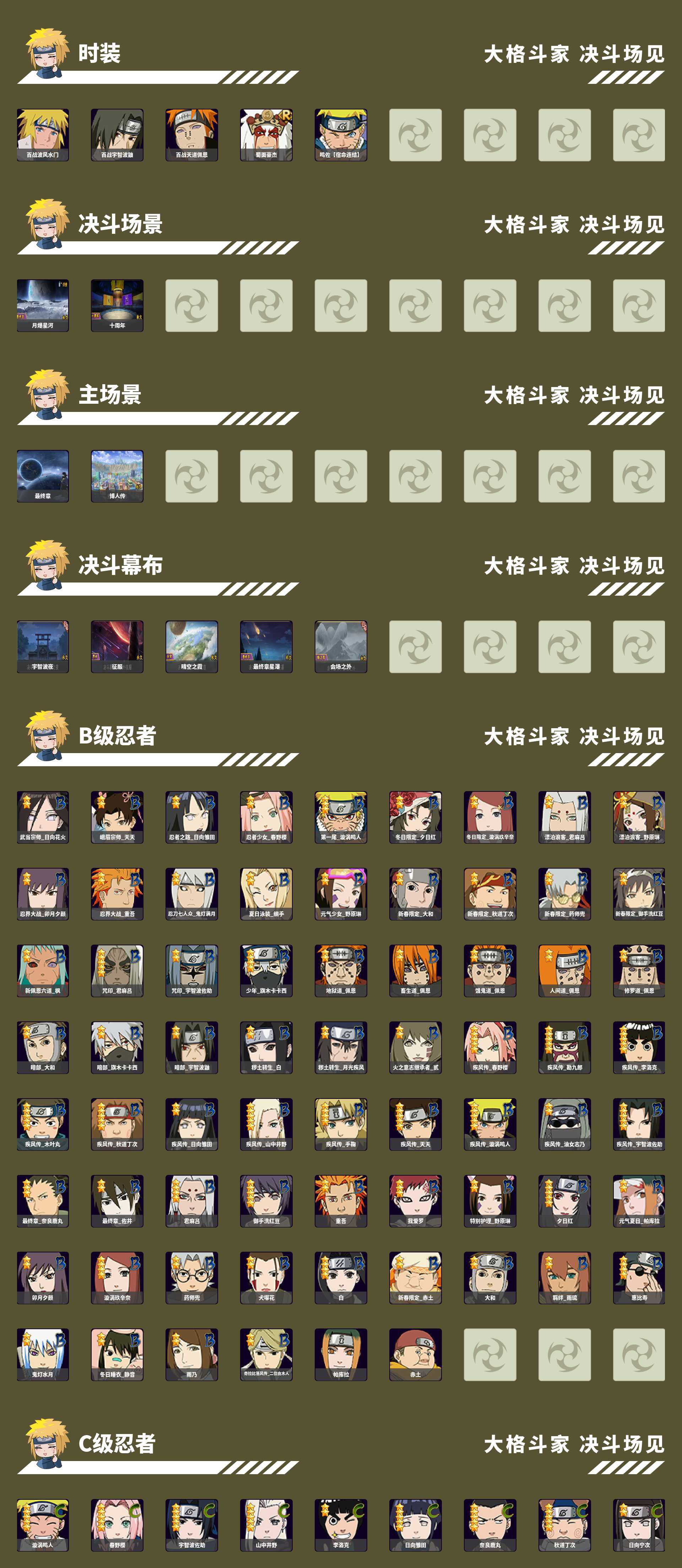682x1568 pixels.
Task: Select the 武当宗师_日向花火 B-rank ninja
Action: click(x=43, y=817)
